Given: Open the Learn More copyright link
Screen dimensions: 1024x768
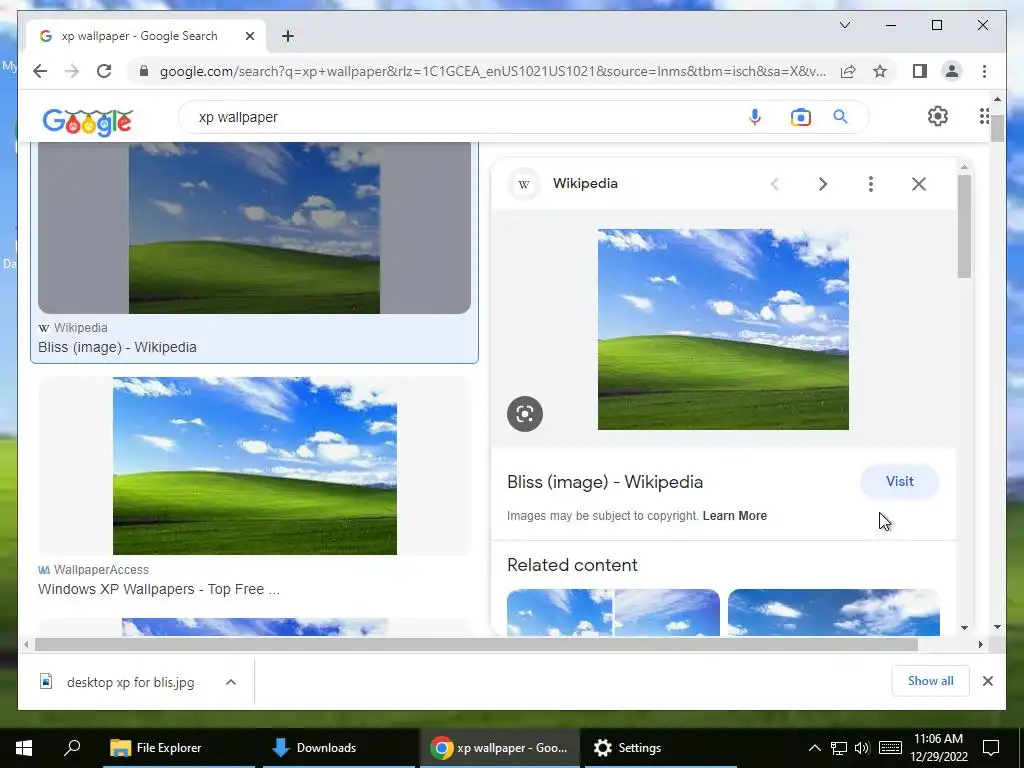Looking at the screenshot, I should pos(735,516).
